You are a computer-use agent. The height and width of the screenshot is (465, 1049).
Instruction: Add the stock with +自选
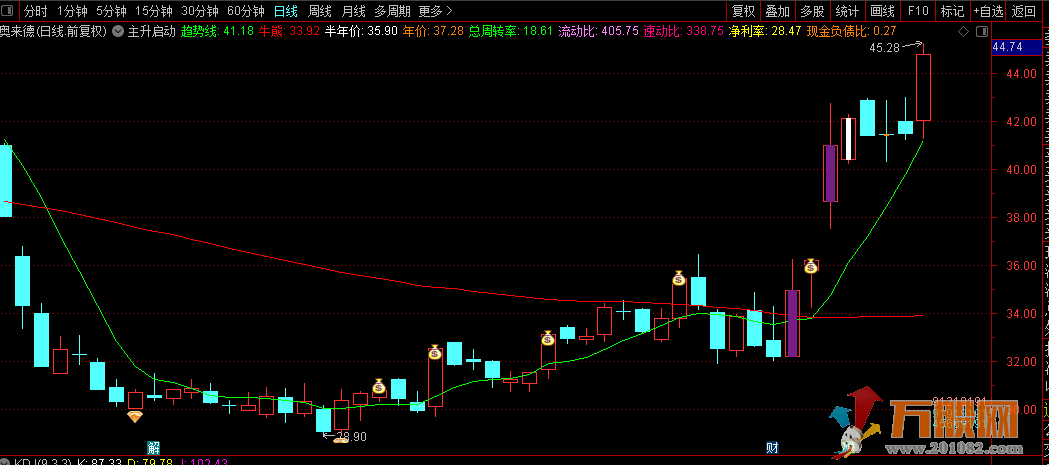tap(988, 12)
